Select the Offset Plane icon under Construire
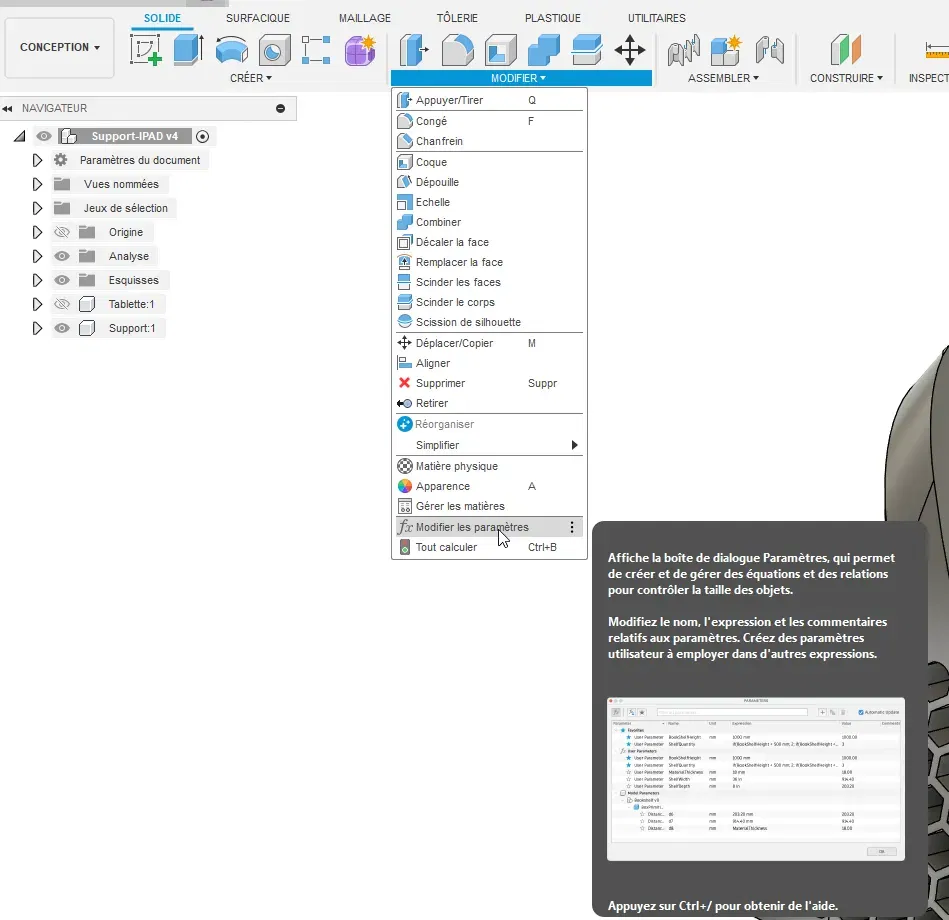Screen dimensions: 949x920 pyautogui.click(x=846, y=50)
